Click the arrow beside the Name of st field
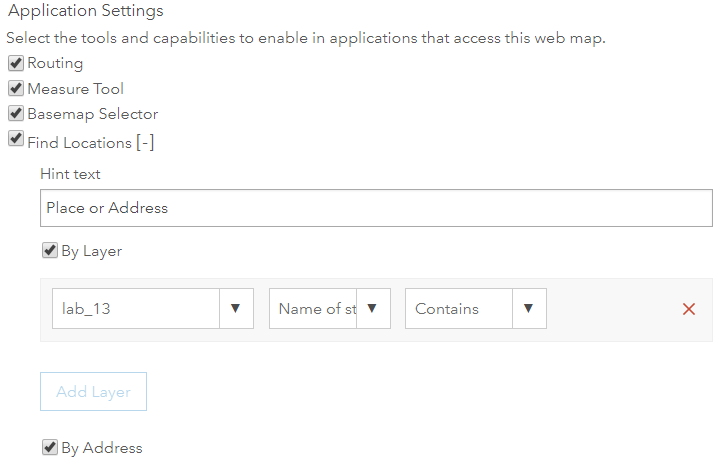This screenshot has width=720, height=469. (x=373, y=309)
